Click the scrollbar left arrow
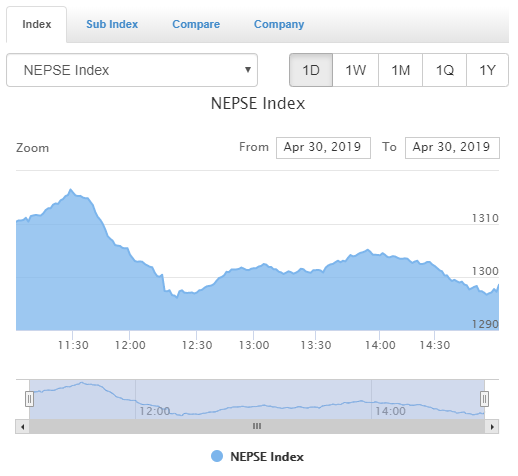The height and width of the screenshot is (476, 518). click(x=22, y=427)
